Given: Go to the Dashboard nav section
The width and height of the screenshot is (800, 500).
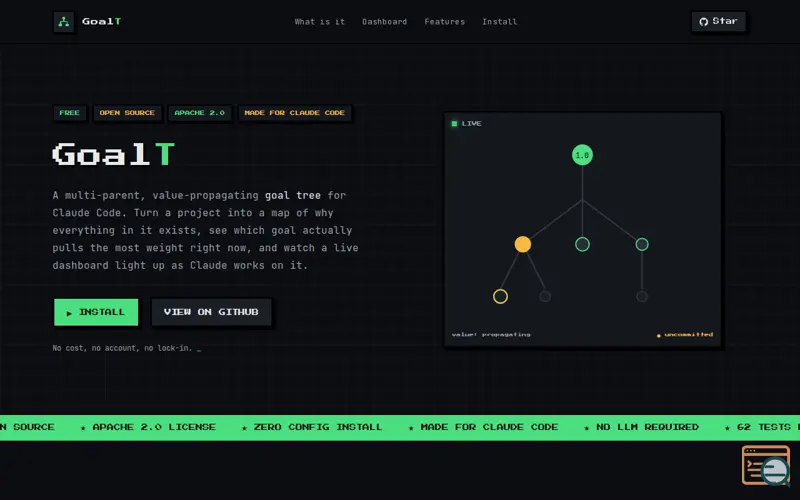Looking at the screenshot, I should pos(384,22).
